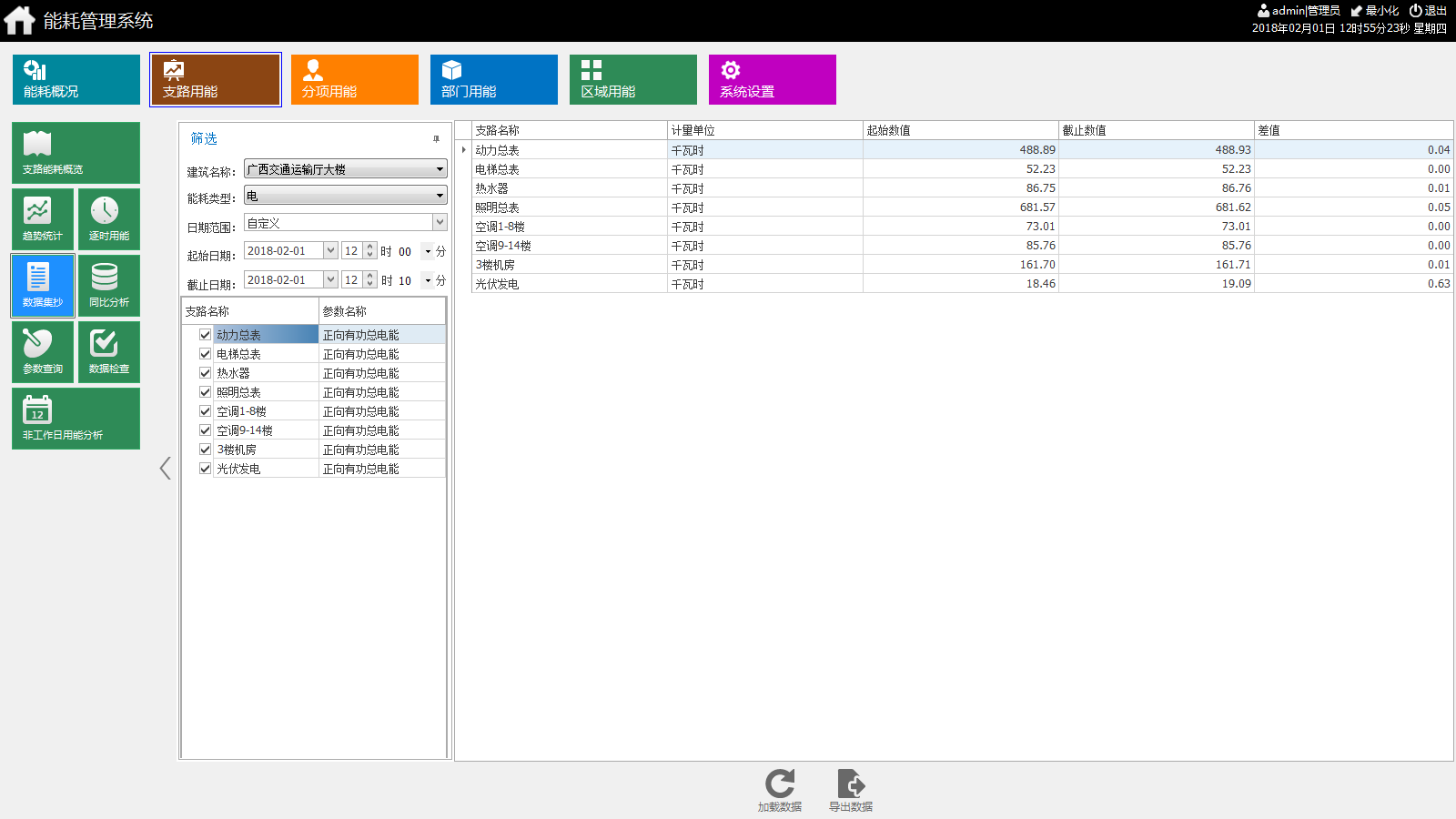The height and width of the screenshot is (819, 1456).
Task: Sort by 截止数值 column header
Action: tap(1157, 130)
